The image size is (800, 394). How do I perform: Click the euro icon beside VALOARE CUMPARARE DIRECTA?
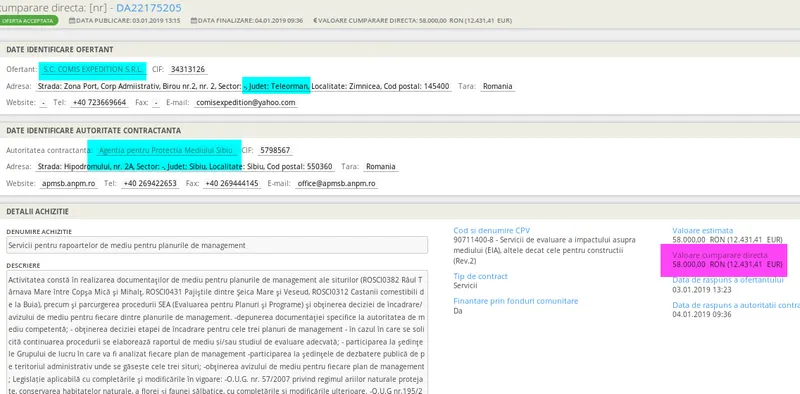point(315,21)
